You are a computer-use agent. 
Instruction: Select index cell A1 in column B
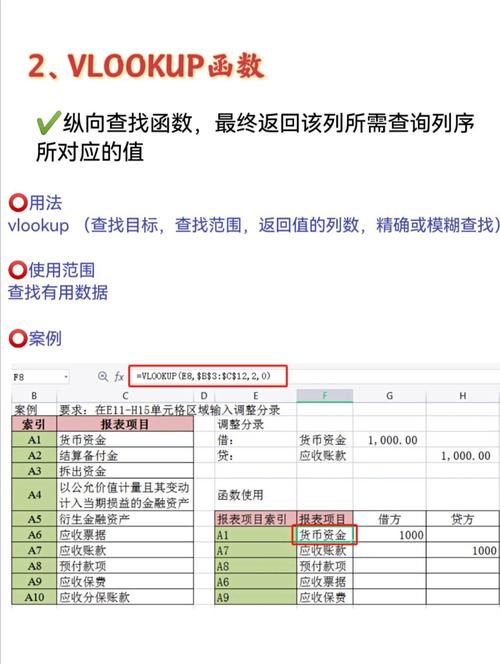(34, 440)
